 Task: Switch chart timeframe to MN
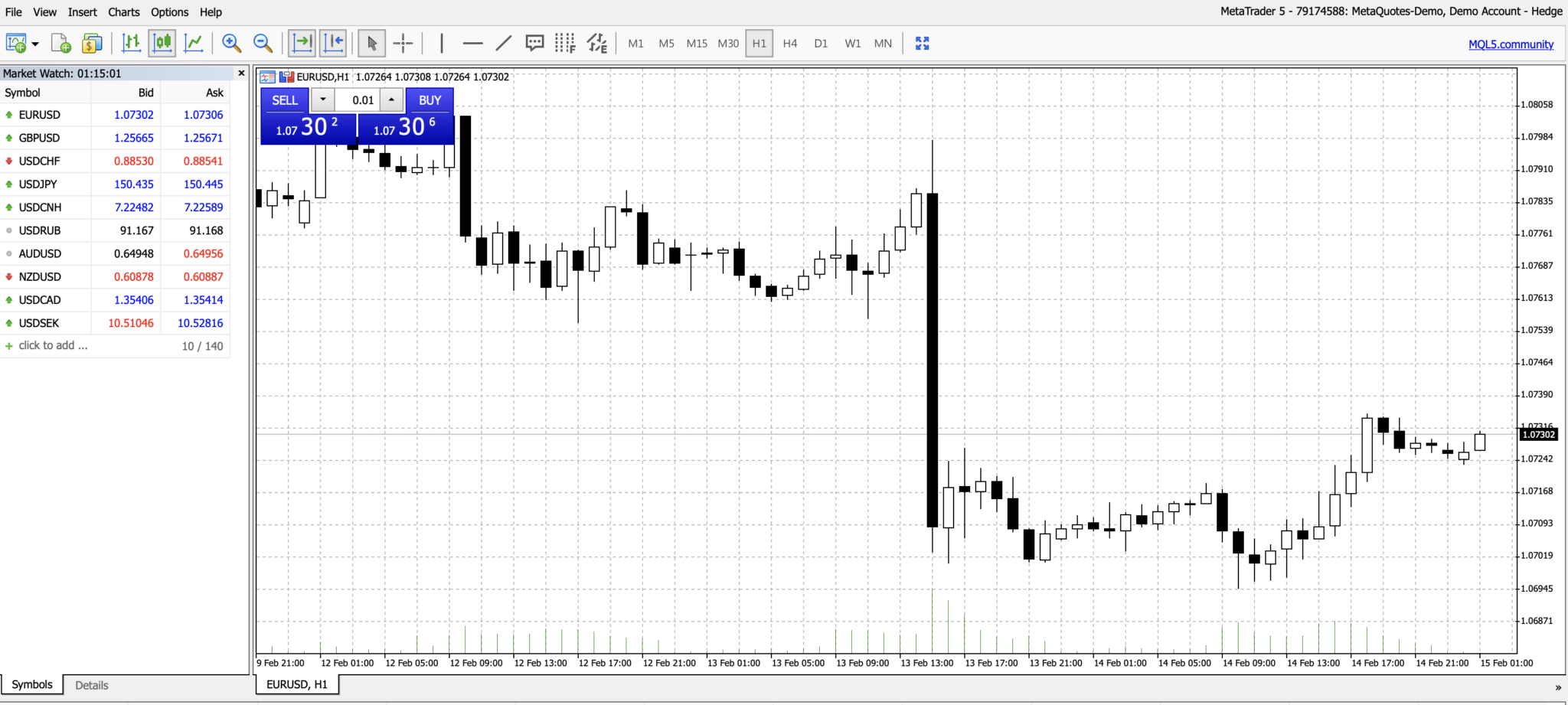[x=883, y=44]
